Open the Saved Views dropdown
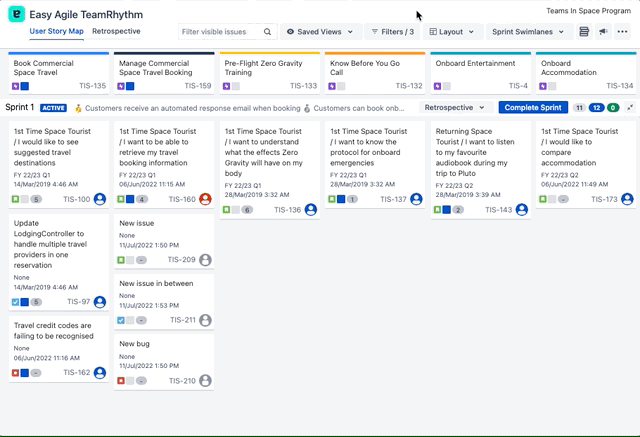 (320, 32)
